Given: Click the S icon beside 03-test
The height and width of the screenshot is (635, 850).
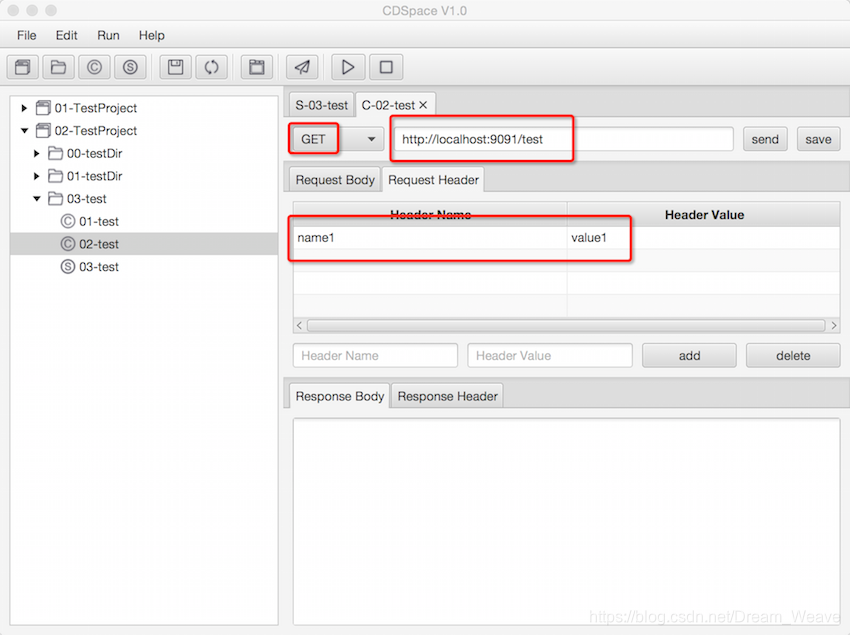Looking at the screenshot, I should tap(68, 267).
